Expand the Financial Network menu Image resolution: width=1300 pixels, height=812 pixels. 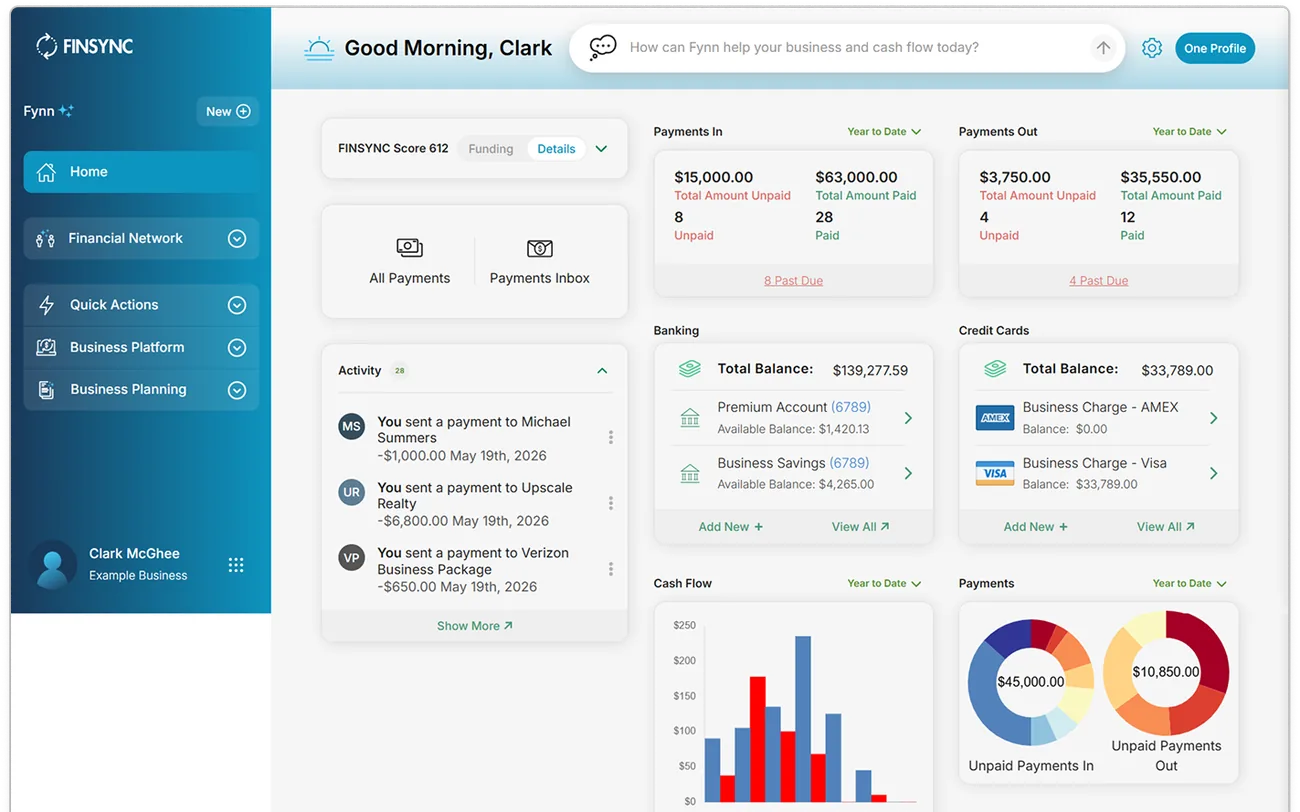coord(141,238)
